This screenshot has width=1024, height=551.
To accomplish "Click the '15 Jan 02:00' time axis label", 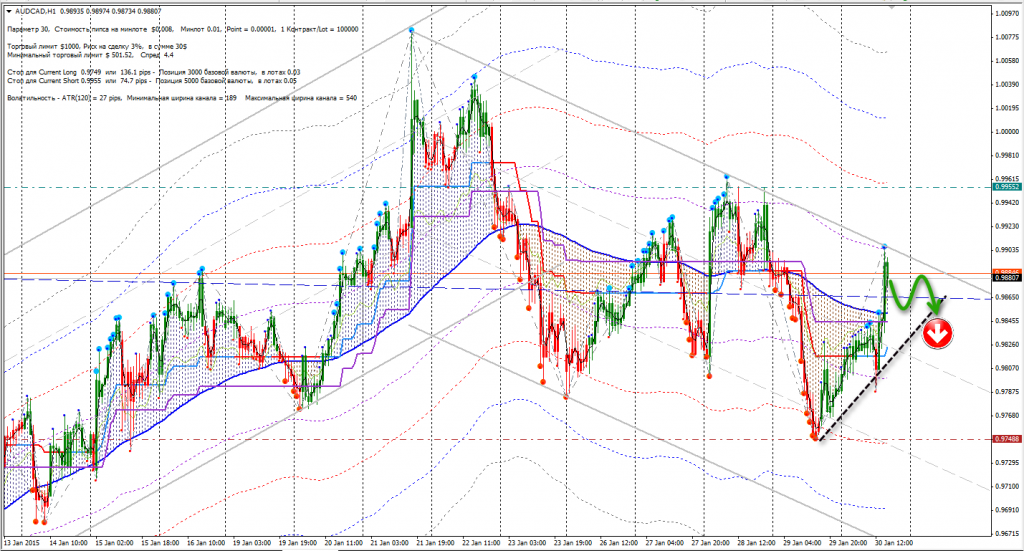I will coord(114,543).
